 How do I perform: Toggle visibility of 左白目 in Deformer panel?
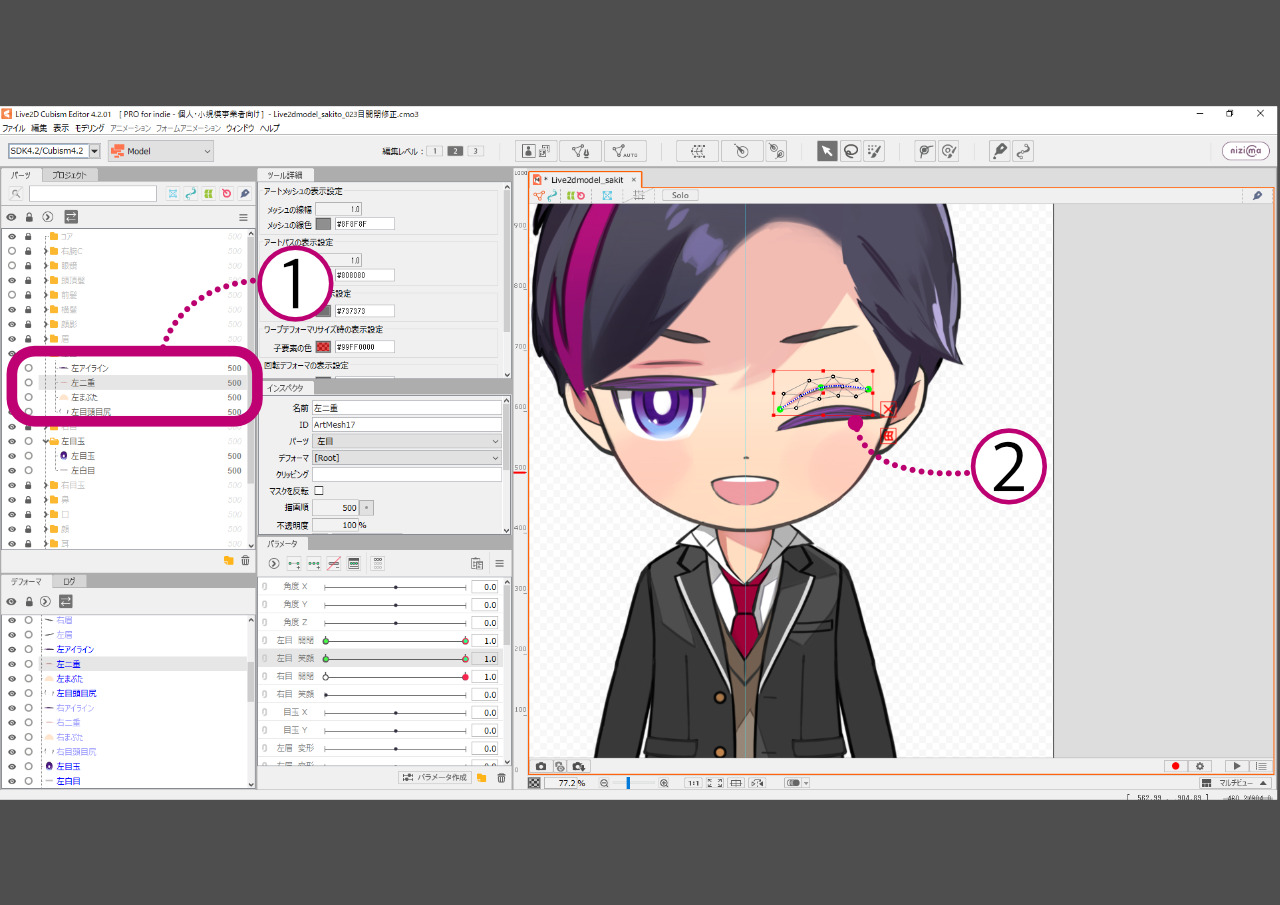coord(12,781)
